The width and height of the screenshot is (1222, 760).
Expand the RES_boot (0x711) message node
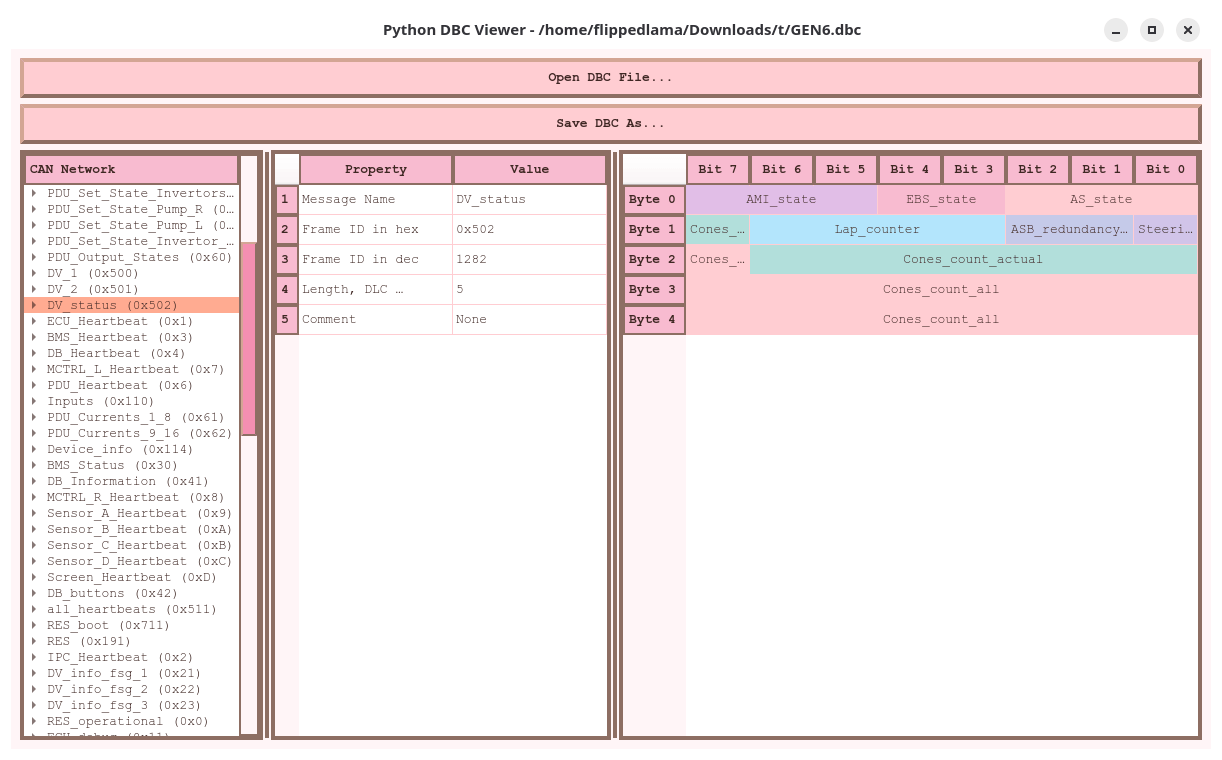click(x=33, y=625)
